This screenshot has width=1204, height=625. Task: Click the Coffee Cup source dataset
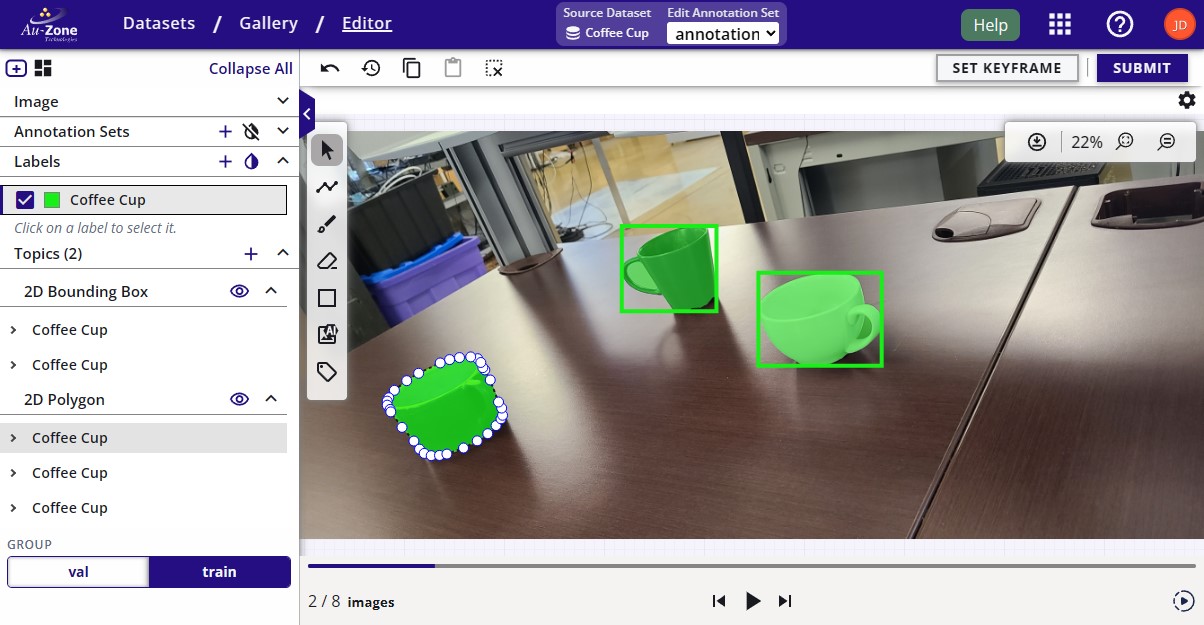(607, 33)
